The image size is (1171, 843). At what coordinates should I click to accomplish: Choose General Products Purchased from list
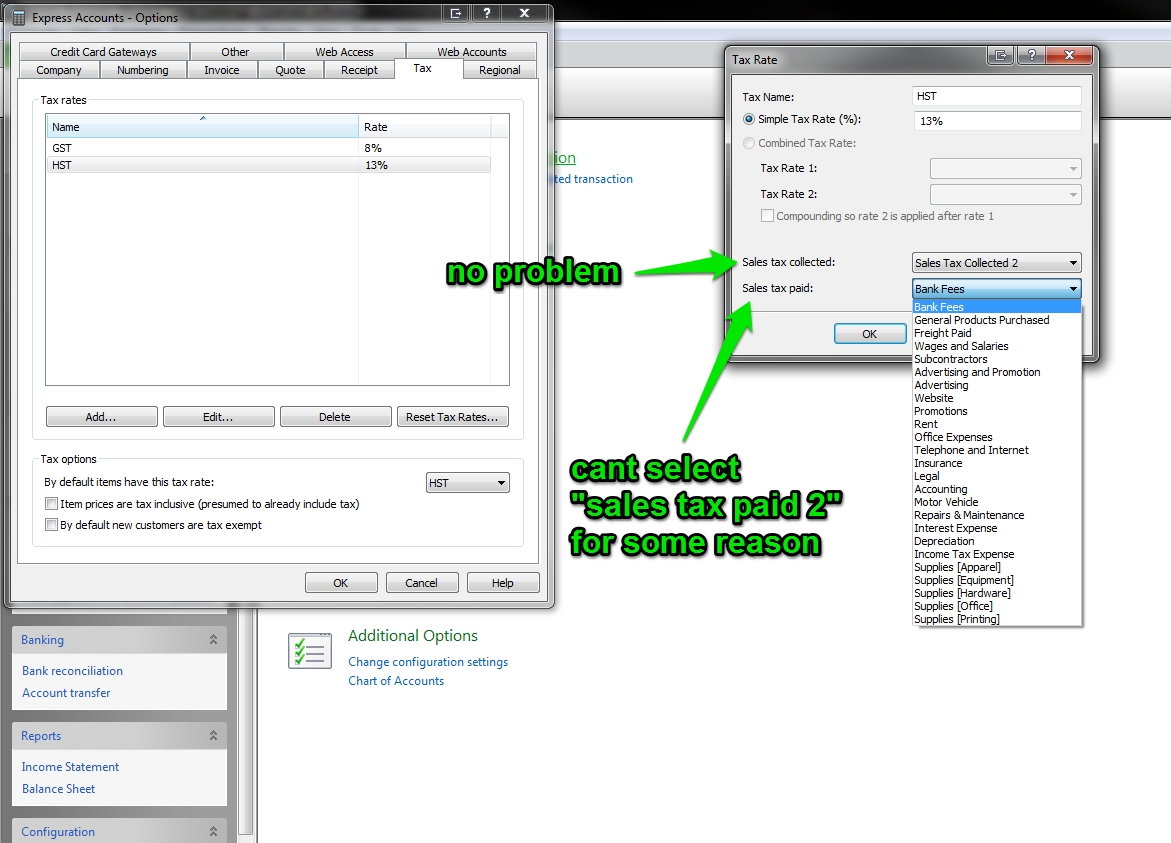pyautogui.click(x=997, y=320)
